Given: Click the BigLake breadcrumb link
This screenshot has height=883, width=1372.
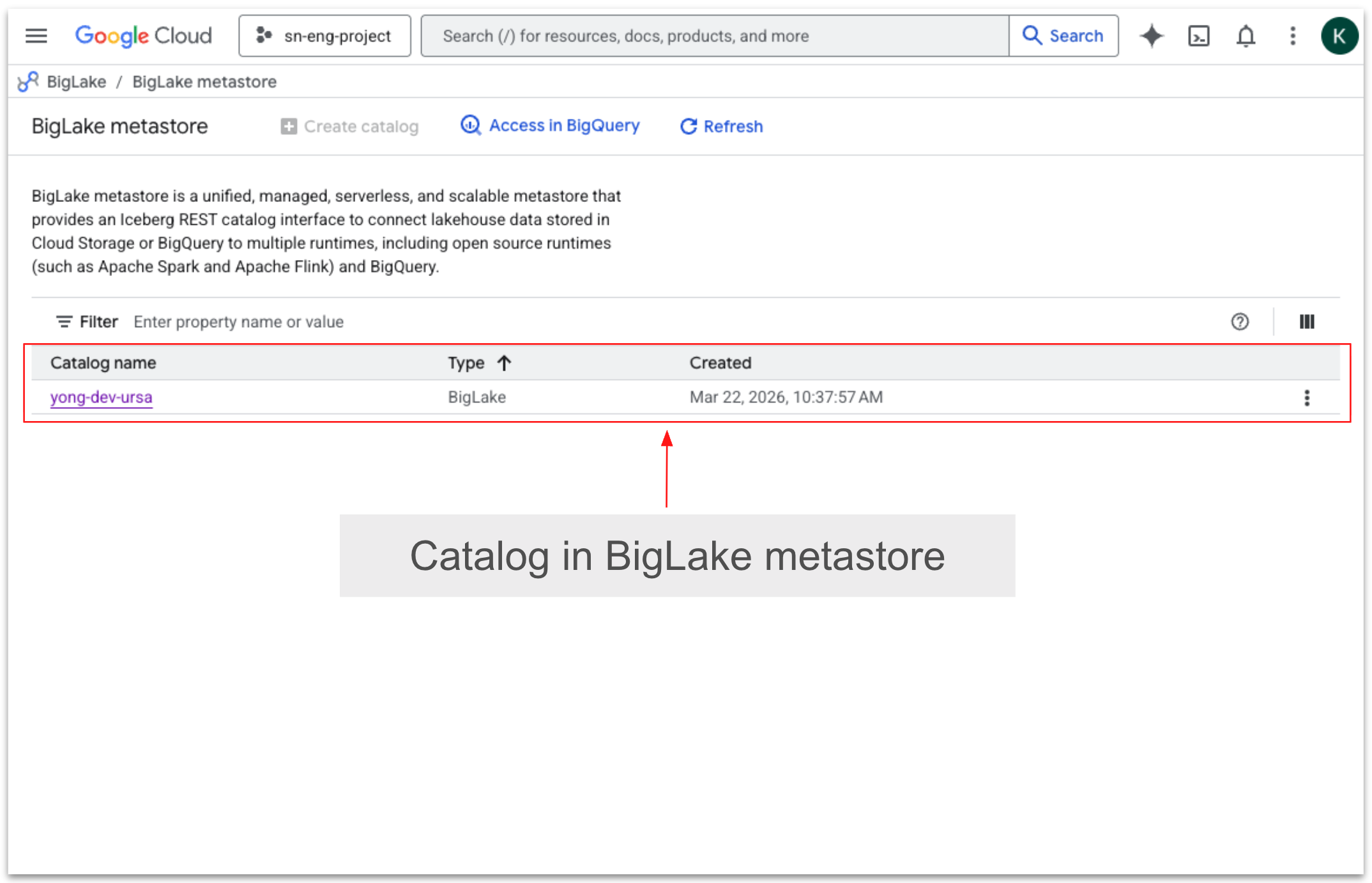Looking at the screenshot, I should [x=77, y=82].
